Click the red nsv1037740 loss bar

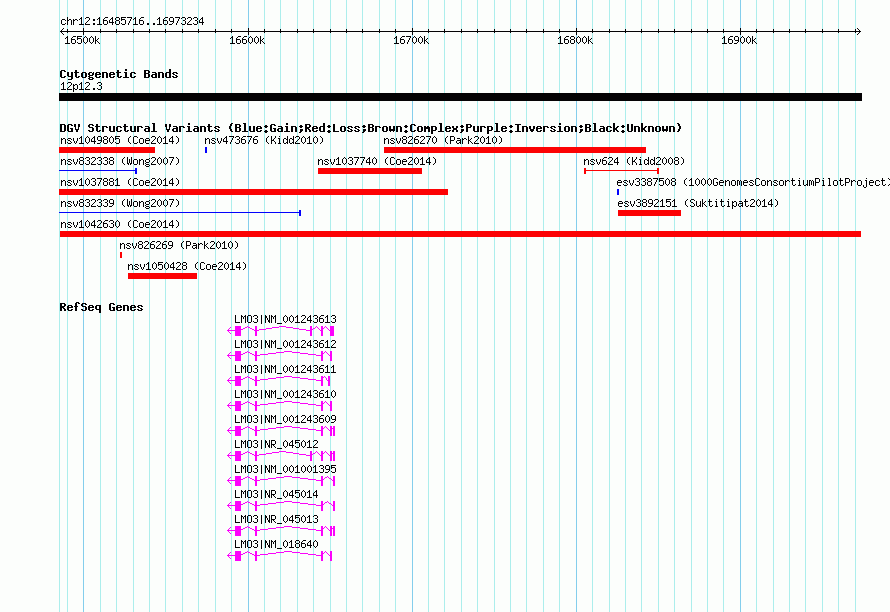(x=370, y=171)
